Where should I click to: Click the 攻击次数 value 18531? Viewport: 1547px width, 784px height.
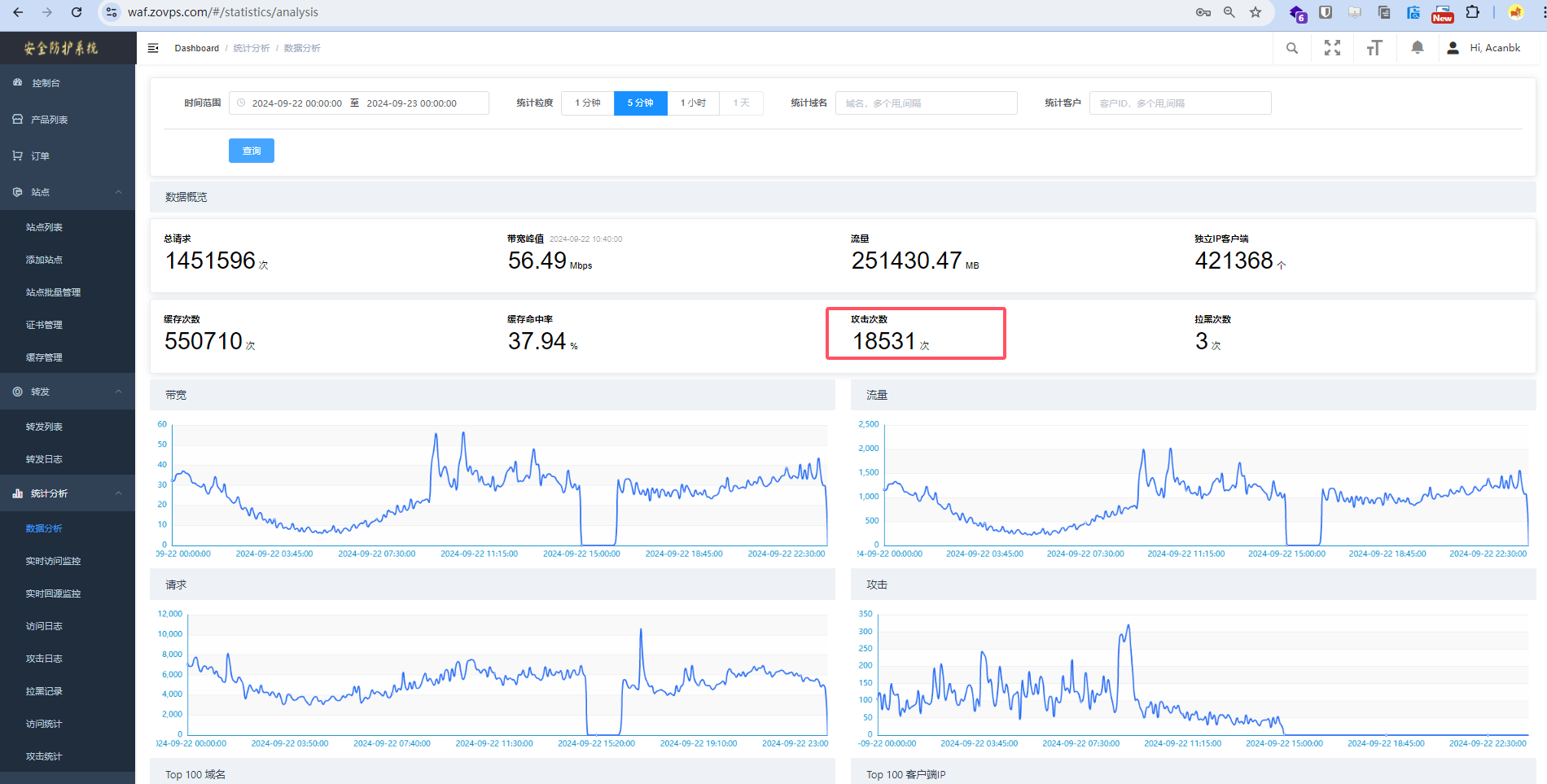point(884,341)
